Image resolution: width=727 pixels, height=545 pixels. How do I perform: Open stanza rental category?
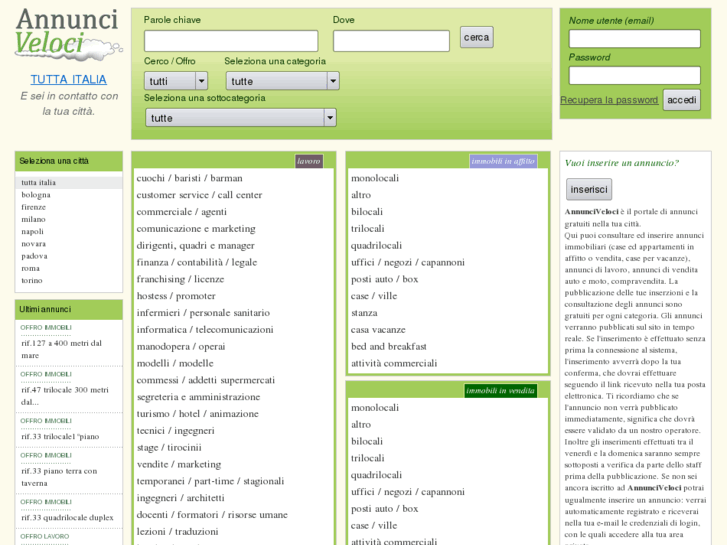click(364, 313)
